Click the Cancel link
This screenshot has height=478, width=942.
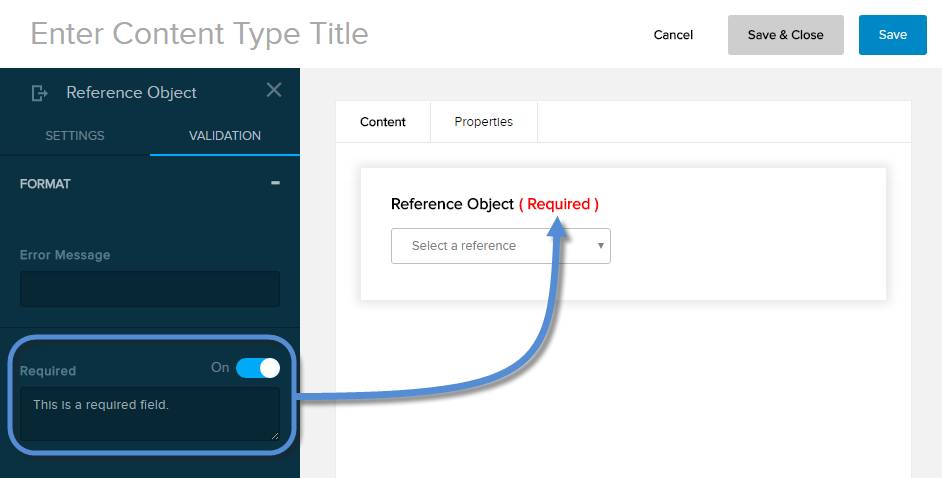[673, 35]
